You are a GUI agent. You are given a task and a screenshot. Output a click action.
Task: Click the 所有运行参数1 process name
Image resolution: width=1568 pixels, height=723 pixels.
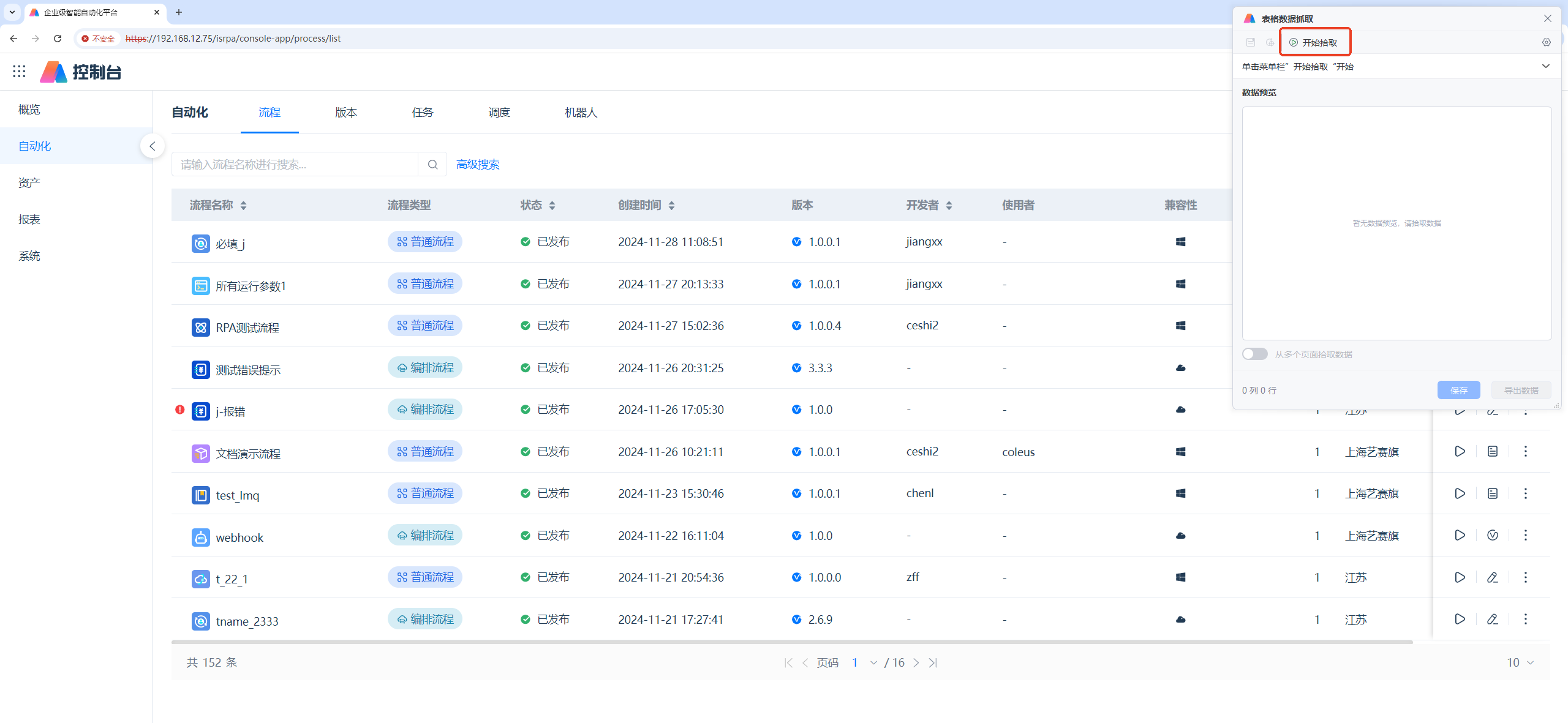[x=251, y=286]
